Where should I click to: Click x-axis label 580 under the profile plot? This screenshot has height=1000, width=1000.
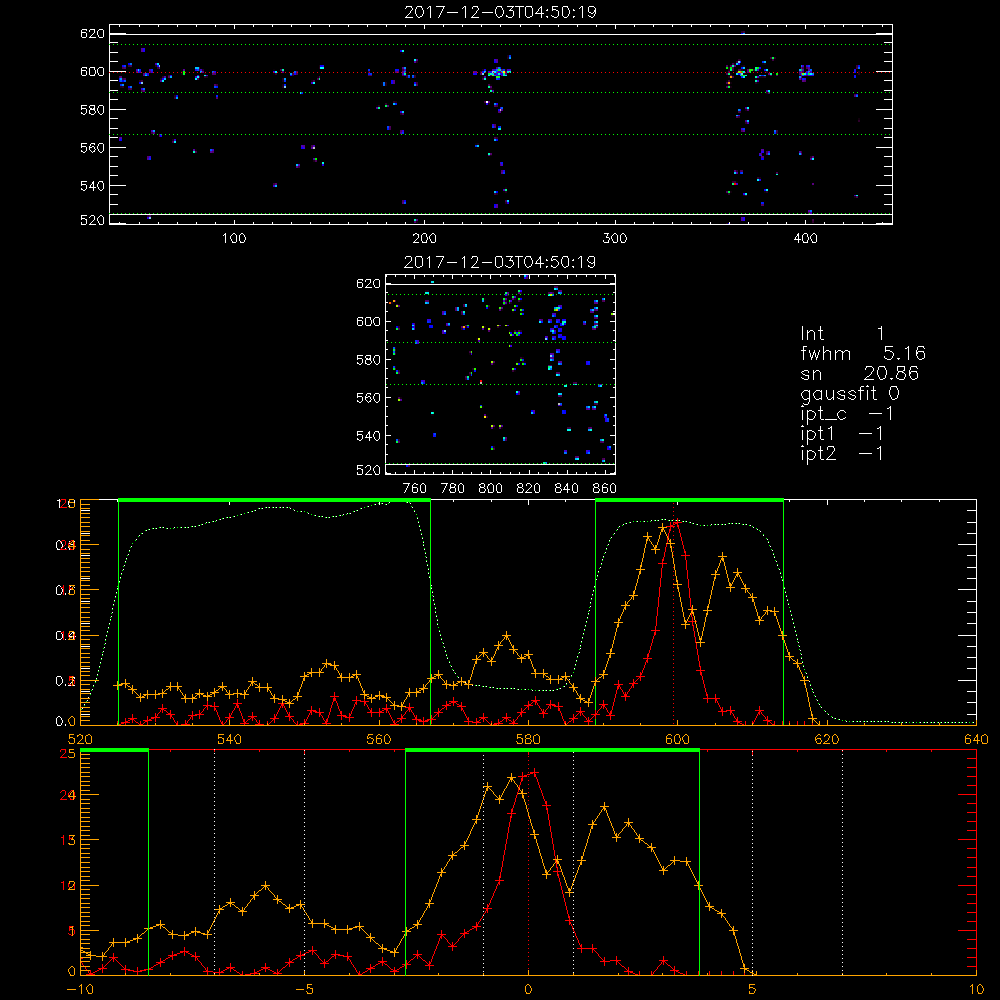(528, 739)
